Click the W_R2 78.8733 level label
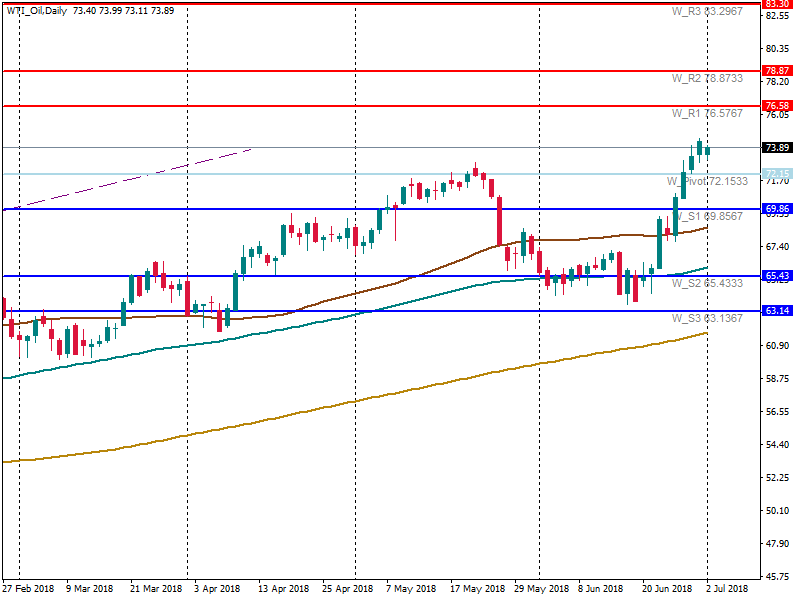Screen dimensions: 800x600 707,78
